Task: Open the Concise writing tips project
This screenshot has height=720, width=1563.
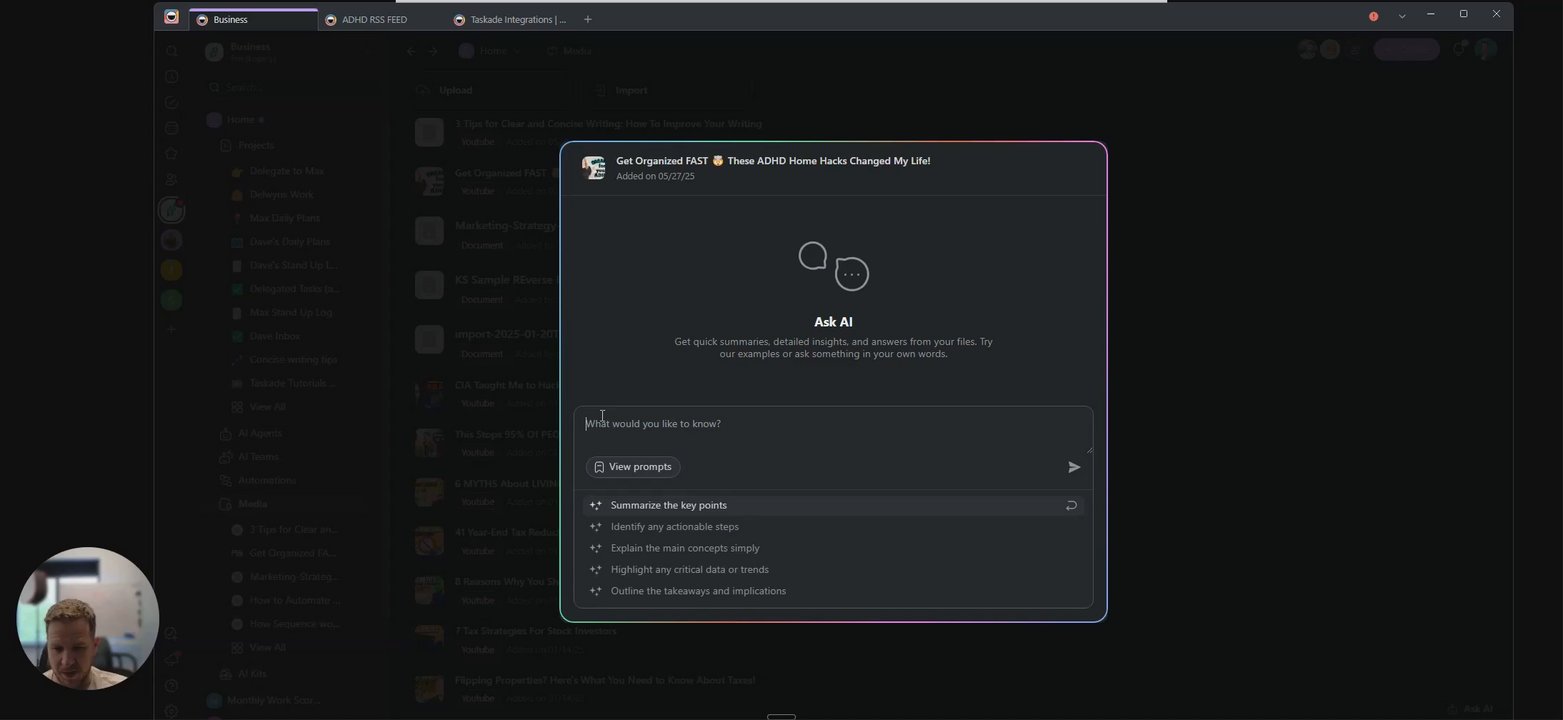Action: pos(294,360)
